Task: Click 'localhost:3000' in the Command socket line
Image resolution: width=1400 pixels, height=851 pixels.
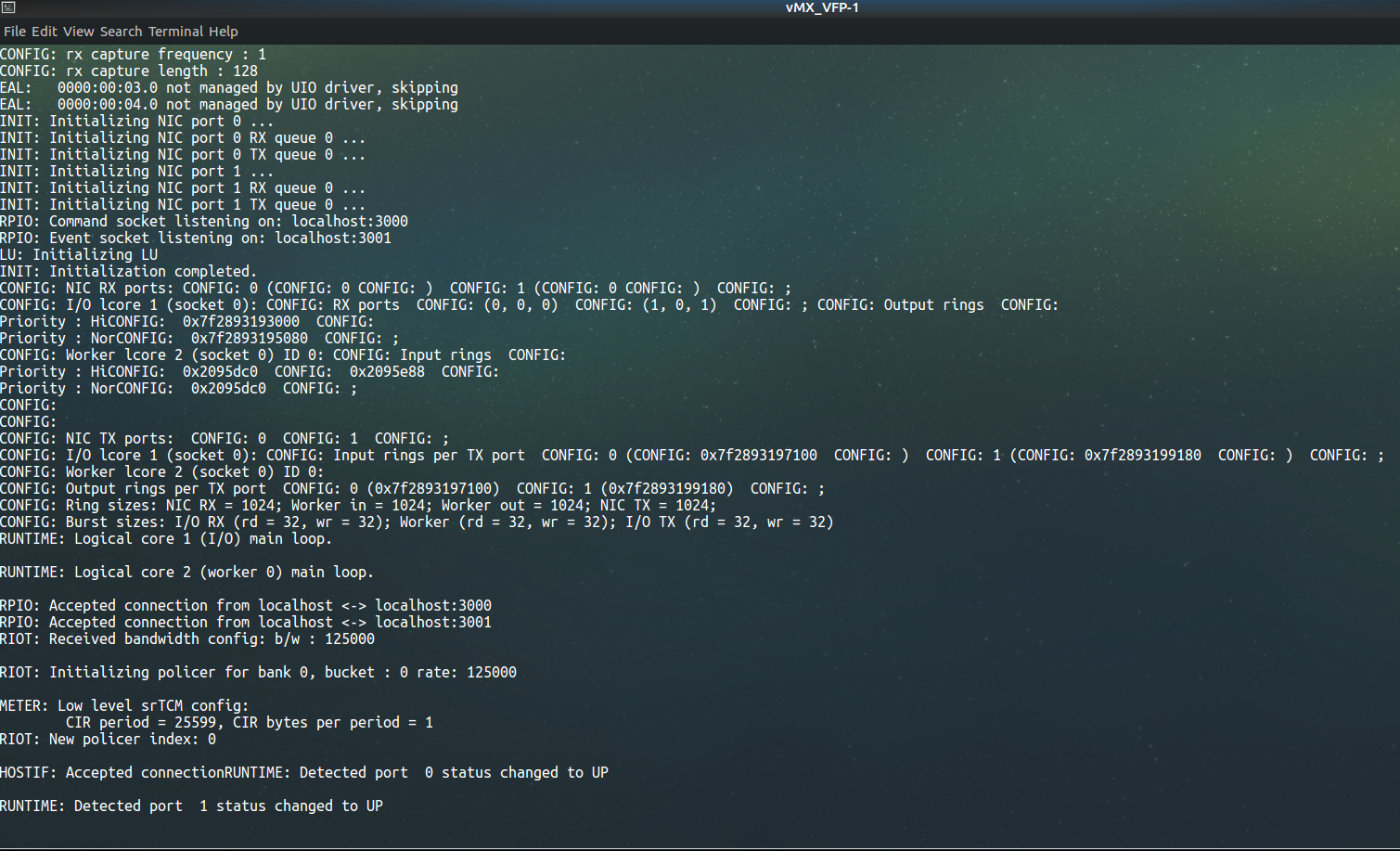Action: click(x=350, y=222)
